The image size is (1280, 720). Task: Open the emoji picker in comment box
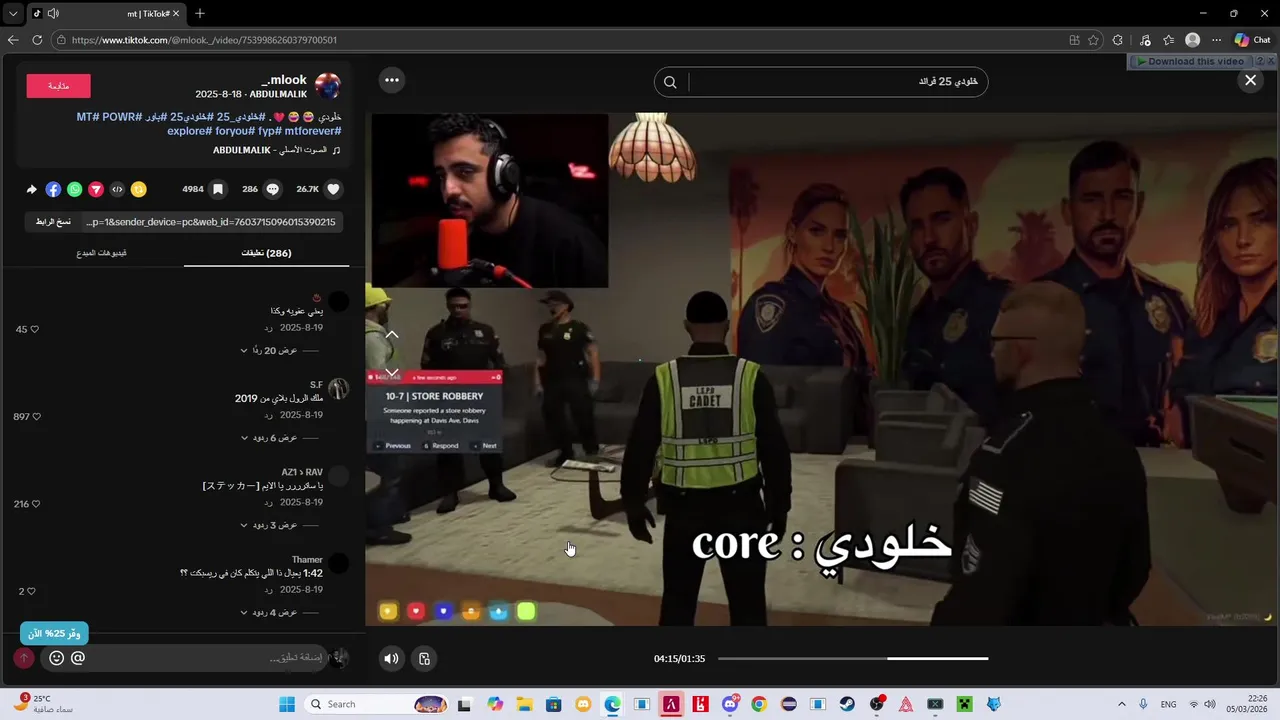56,658
